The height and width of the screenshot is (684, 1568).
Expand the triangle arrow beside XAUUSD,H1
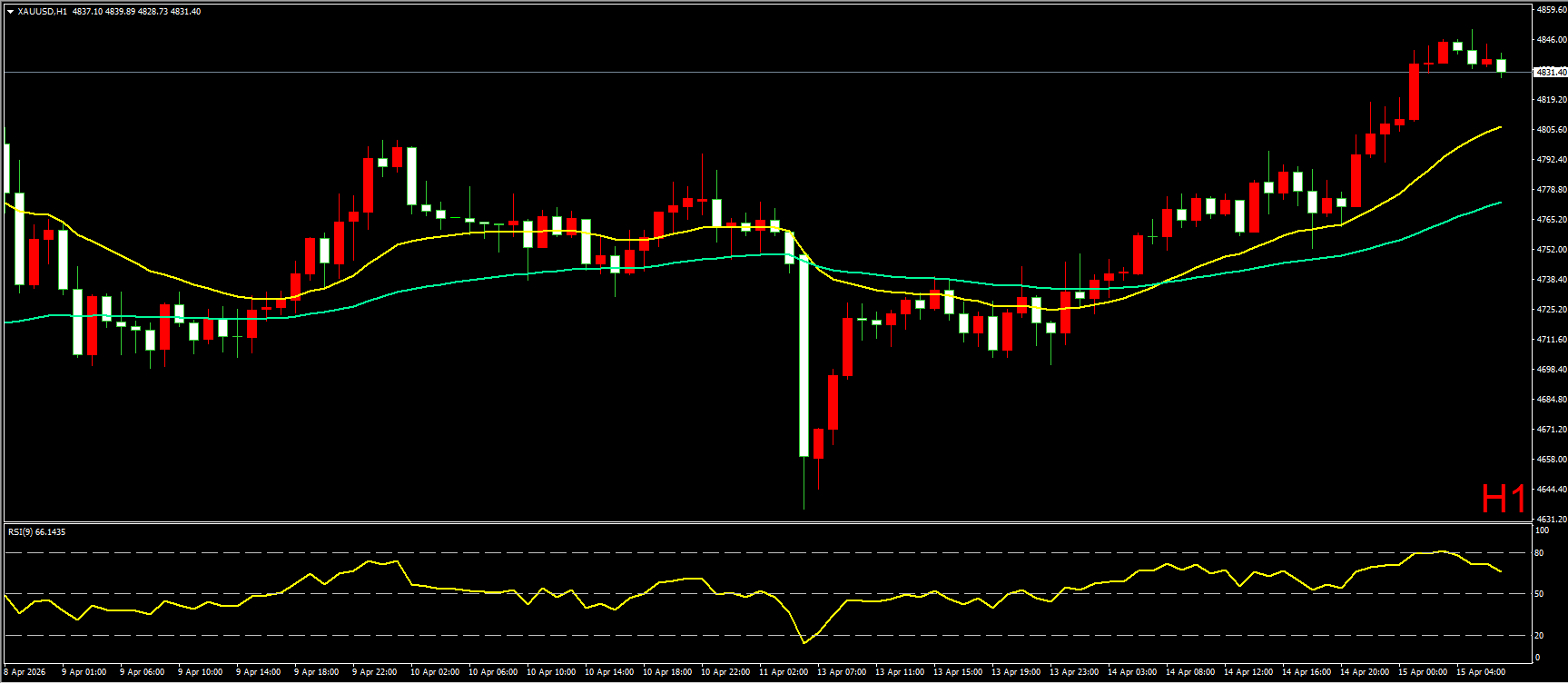click(x=10, y=12)
